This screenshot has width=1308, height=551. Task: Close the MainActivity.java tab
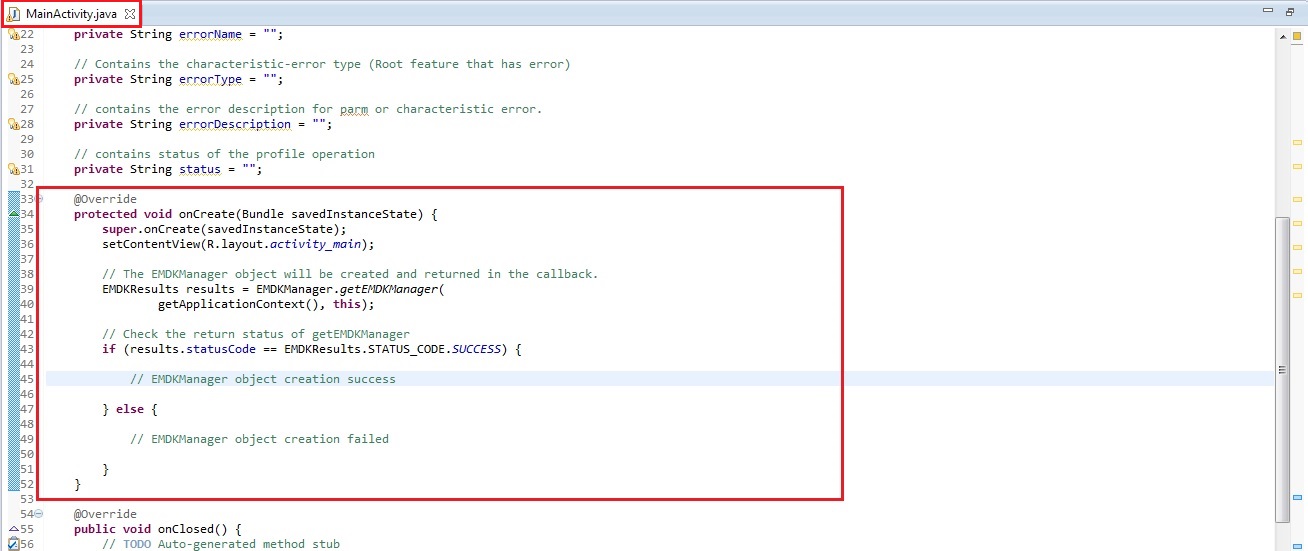[129, 14]
